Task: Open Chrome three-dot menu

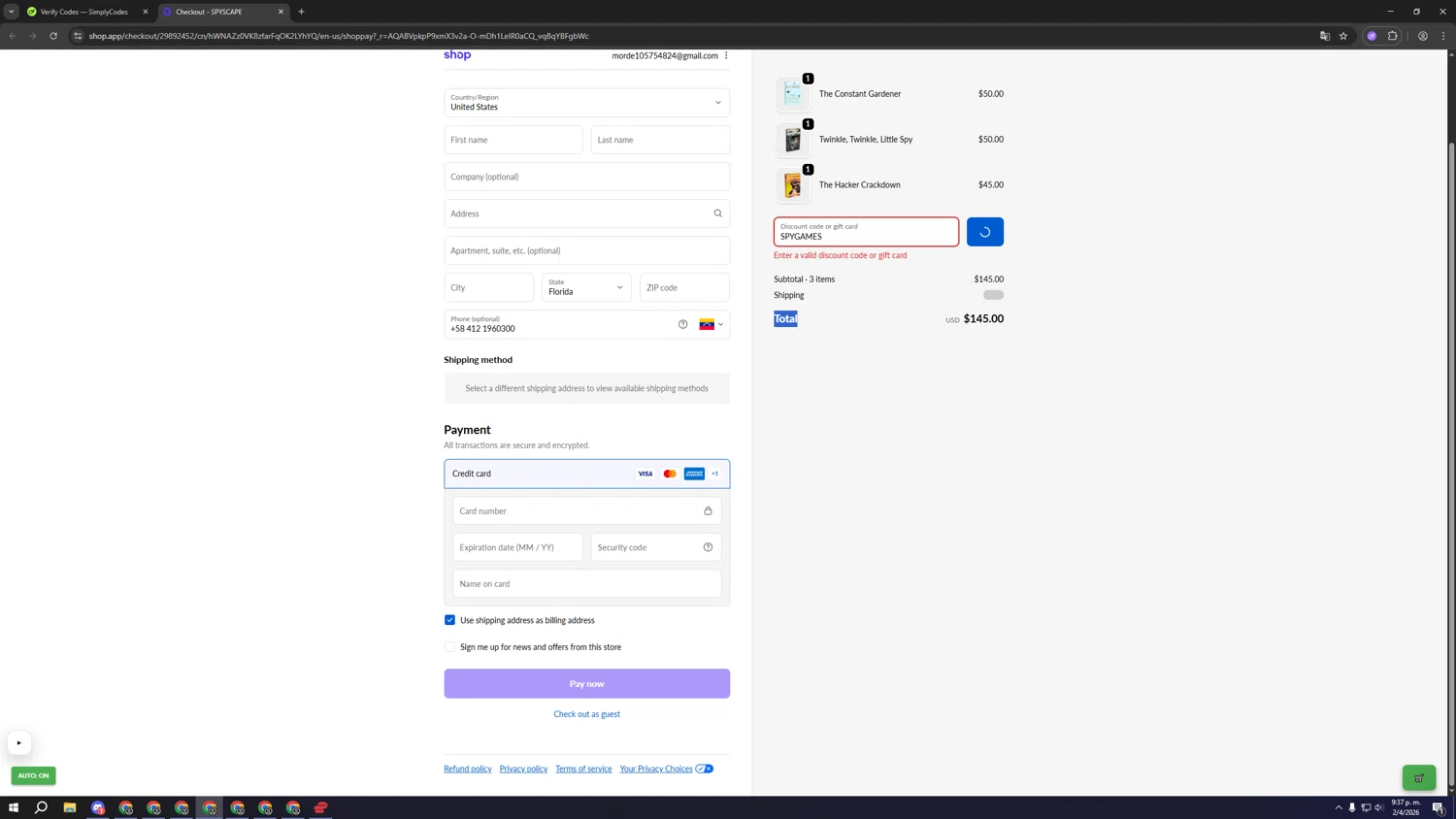Action: click(1443, 36)
